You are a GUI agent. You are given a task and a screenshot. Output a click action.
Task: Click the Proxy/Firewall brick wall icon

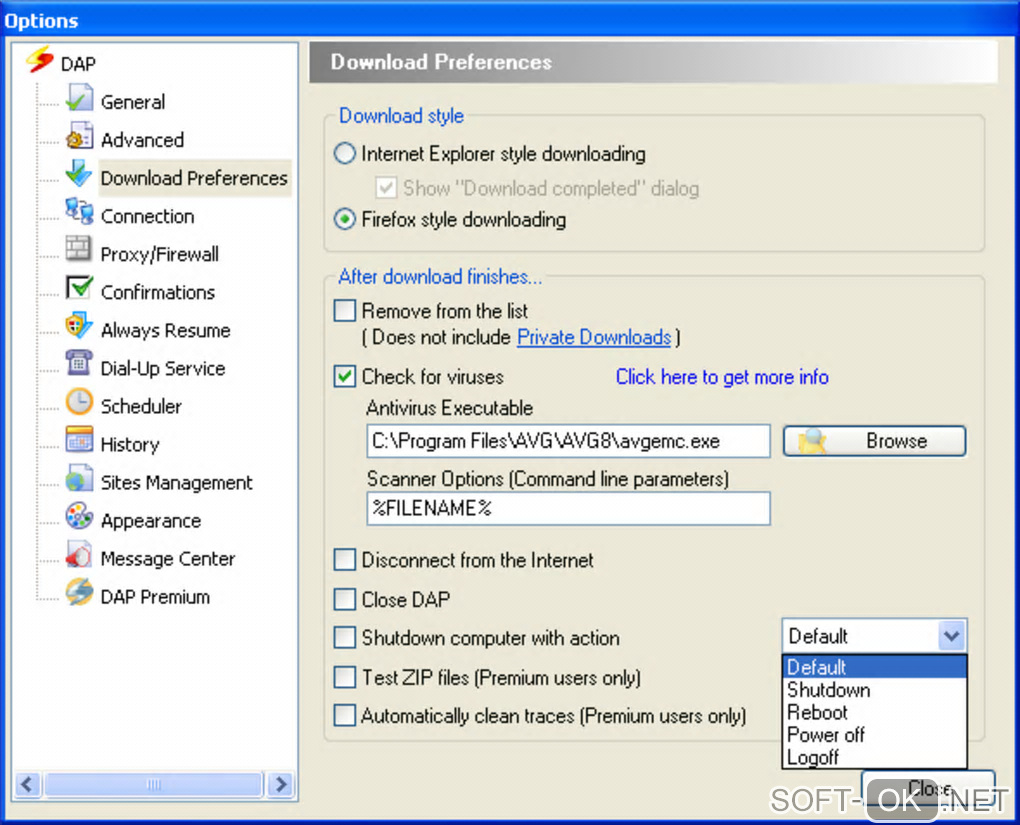tap(79, 250)
